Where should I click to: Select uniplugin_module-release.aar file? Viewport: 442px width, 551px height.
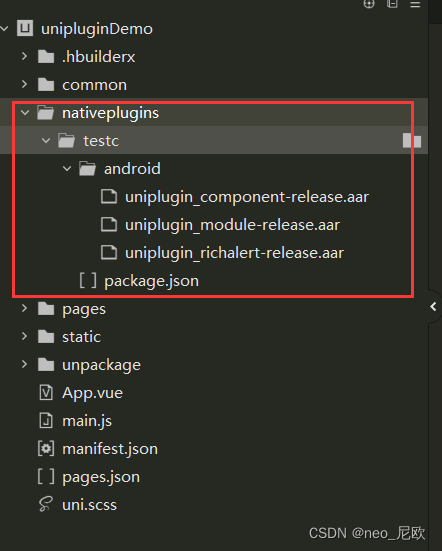(x=220, y=225)
